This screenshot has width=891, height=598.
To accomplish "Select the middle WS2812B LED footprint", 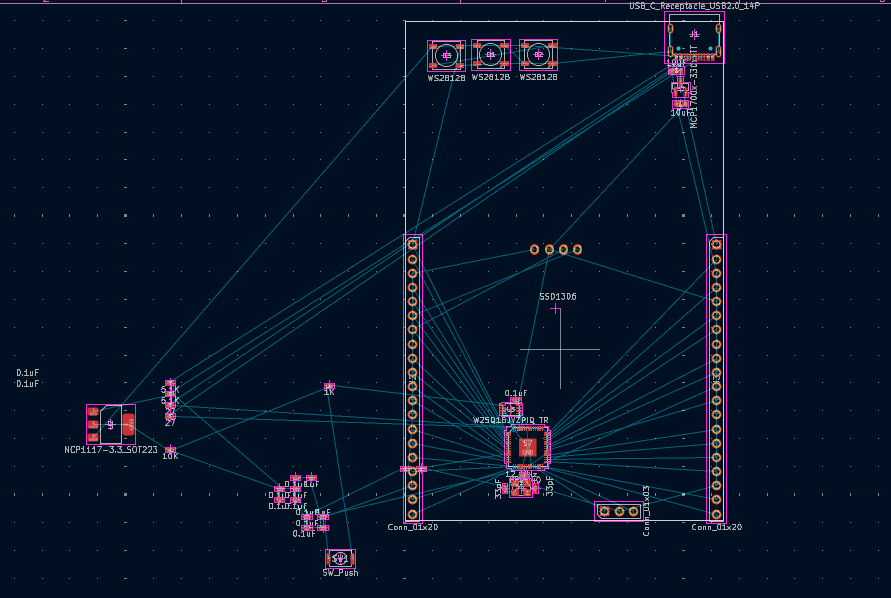I will tap(490, 54).
